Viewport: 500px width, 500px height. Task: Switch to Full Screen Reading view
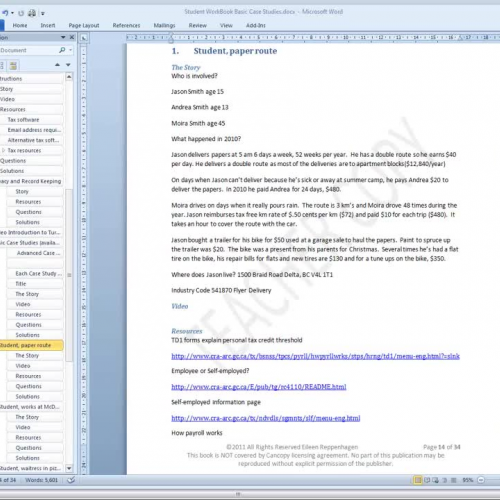tap(427, 480)
